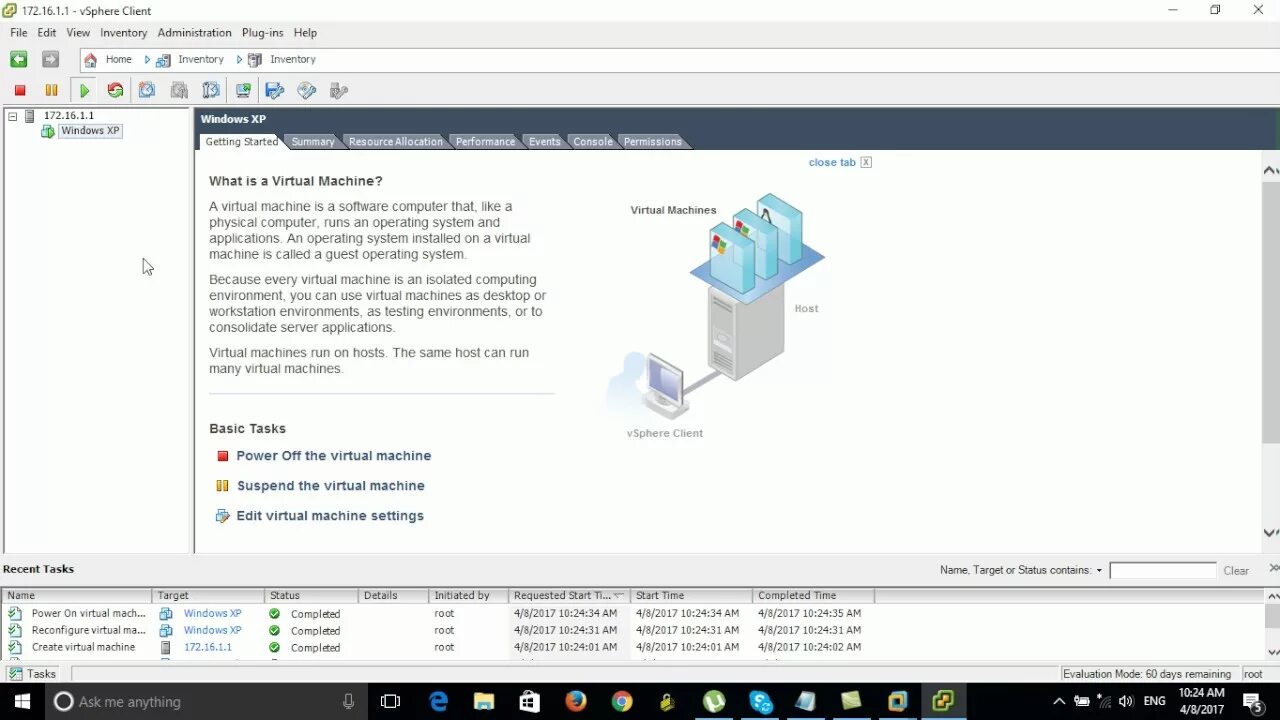The width and height of the screenshot is (1280, 720).
Task: Switch to the Resource Allocation tab
Action: pos(396,142)
